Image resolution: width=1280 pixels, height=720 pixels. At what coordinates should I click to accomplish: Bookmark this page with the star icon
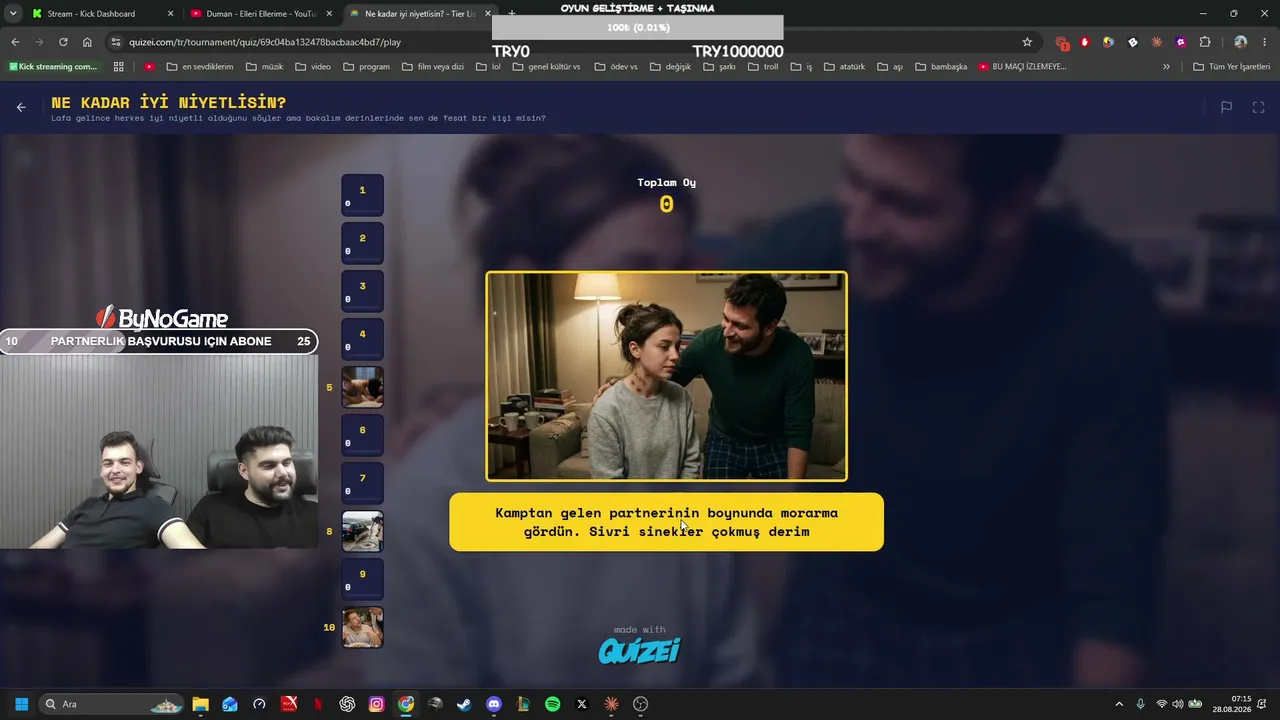click(1027, 42)
